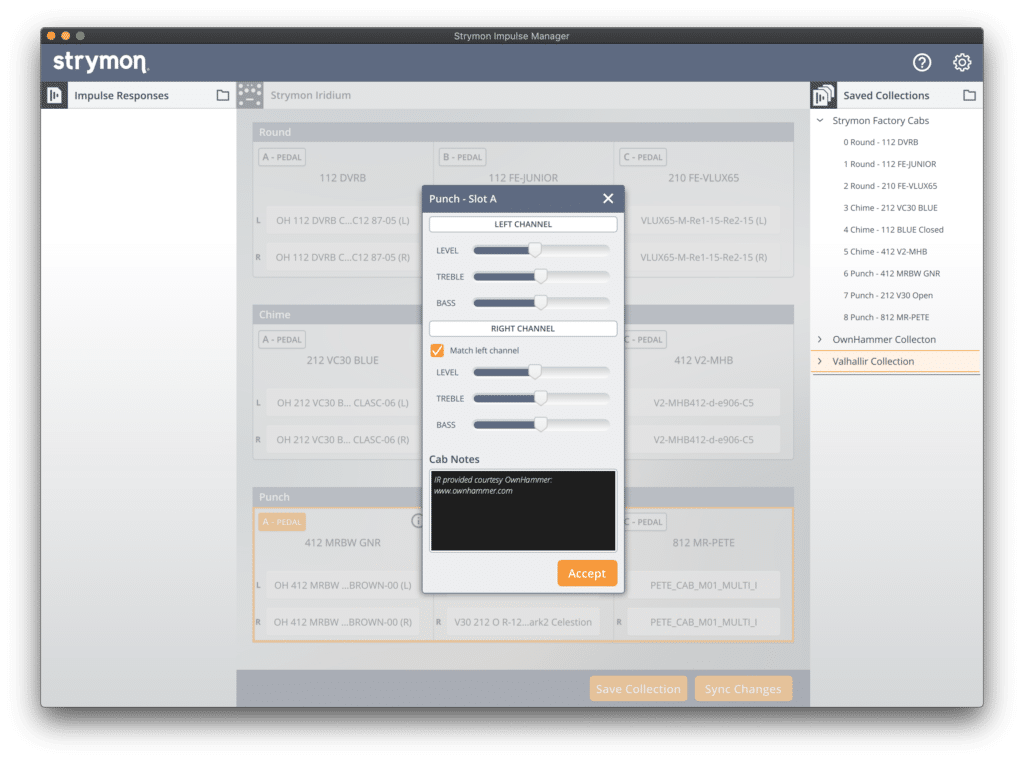Select '5 Chime - 412 V2-MHB' entry
This screenshot has height=761, width=1024.
pyautogui.click(x=885, y=251)
